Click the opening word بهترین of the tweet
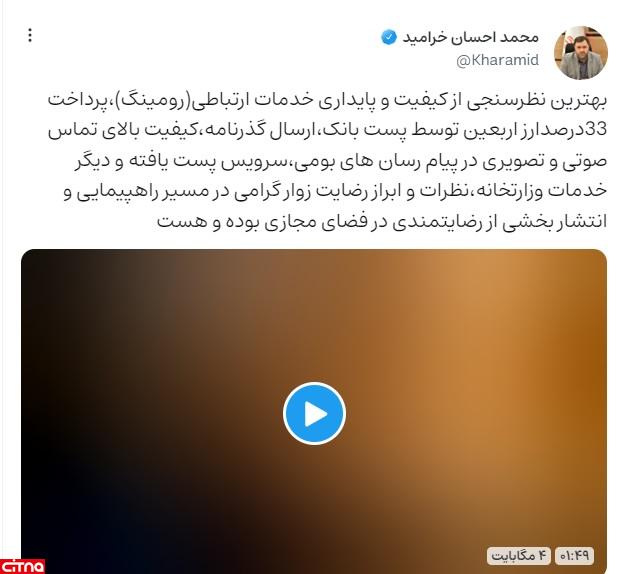625x574 pixels. pos(584,100)
